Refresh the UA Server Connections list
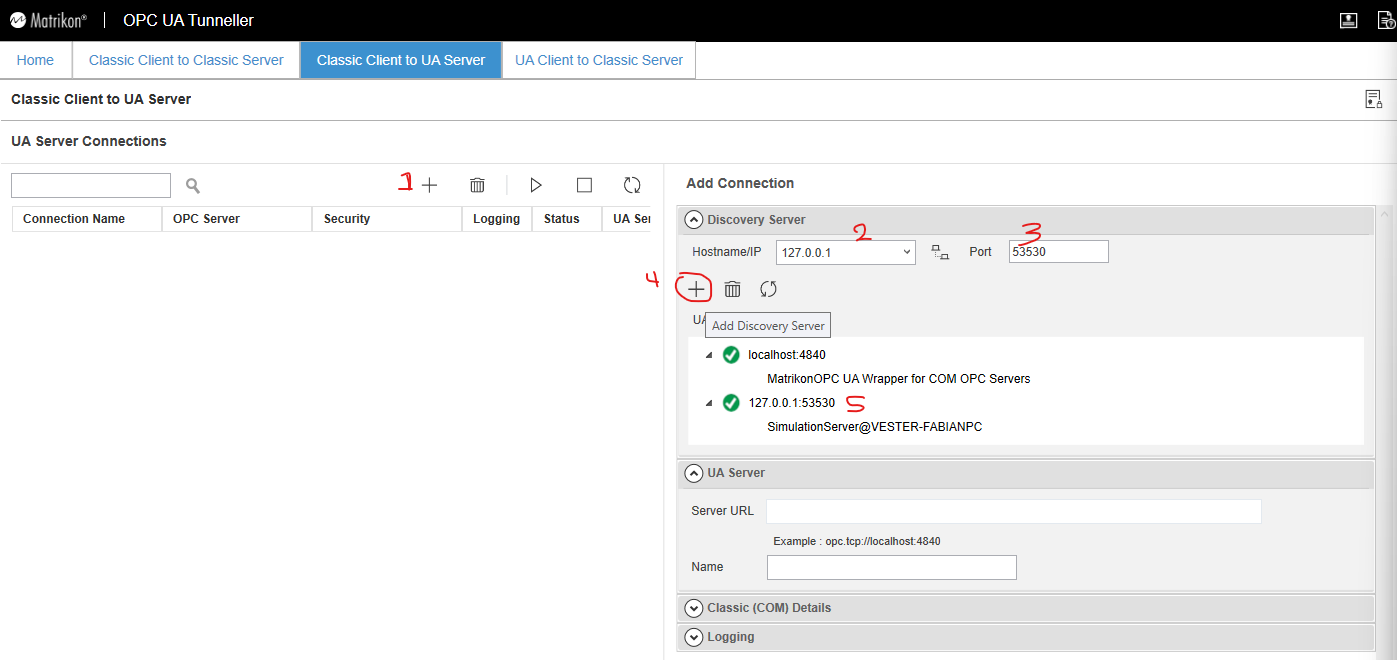This screenshot has height=660, width=1397. coord(632,185)
